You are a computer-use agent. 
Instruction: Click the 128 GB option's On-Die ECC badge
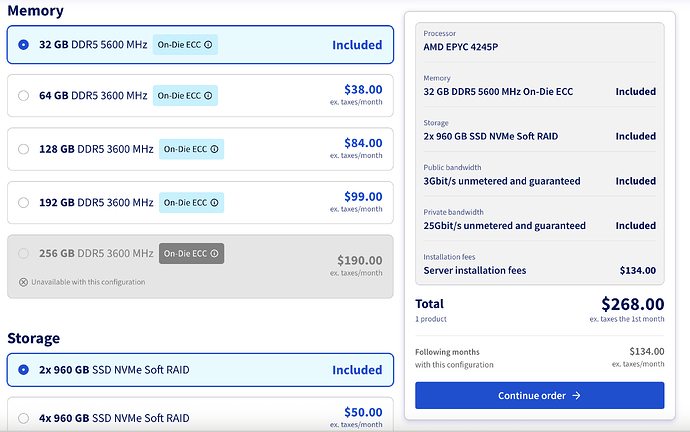pos(191,149)
